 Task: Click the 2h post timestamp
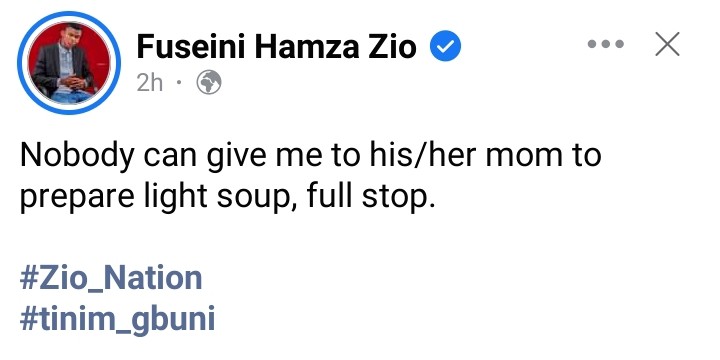(x=150, y=83)
